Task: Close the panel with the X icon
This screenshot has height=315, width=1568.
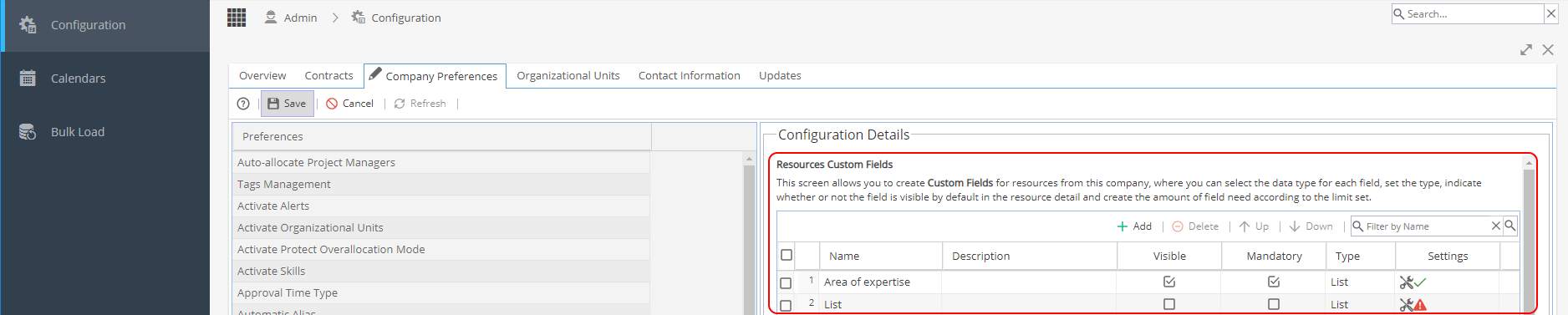Action: tap(1548, 50)
